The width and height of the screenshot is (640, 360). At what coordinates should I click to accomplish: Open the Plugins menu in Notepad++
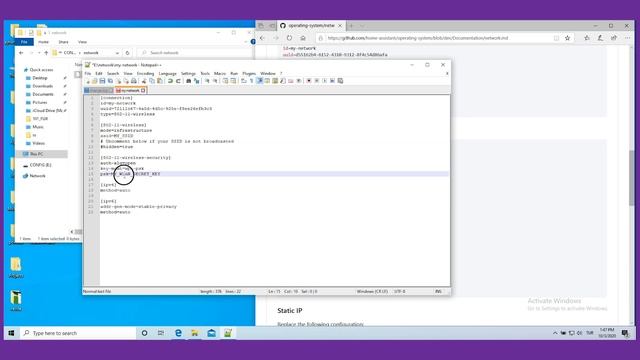[249, 73]
